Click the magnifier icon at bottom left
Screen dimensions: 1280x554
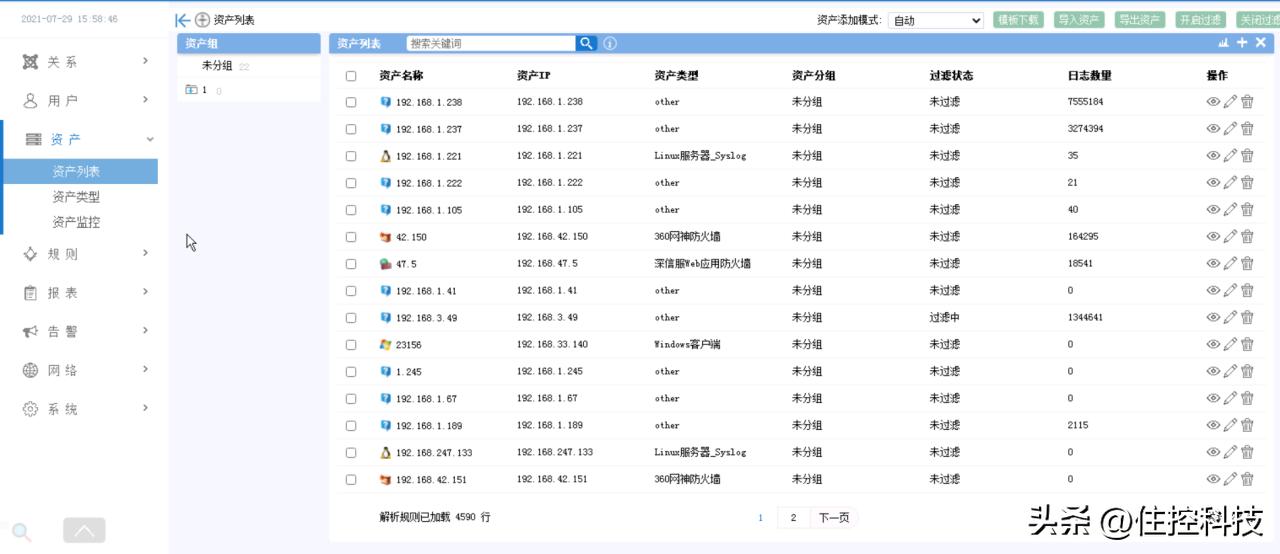click(22, 532)
